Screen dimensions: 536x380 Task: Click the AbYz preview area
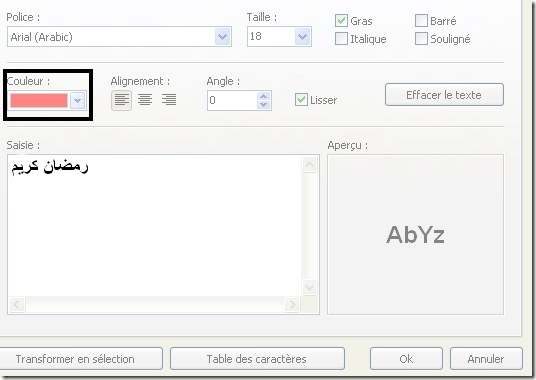415,234
